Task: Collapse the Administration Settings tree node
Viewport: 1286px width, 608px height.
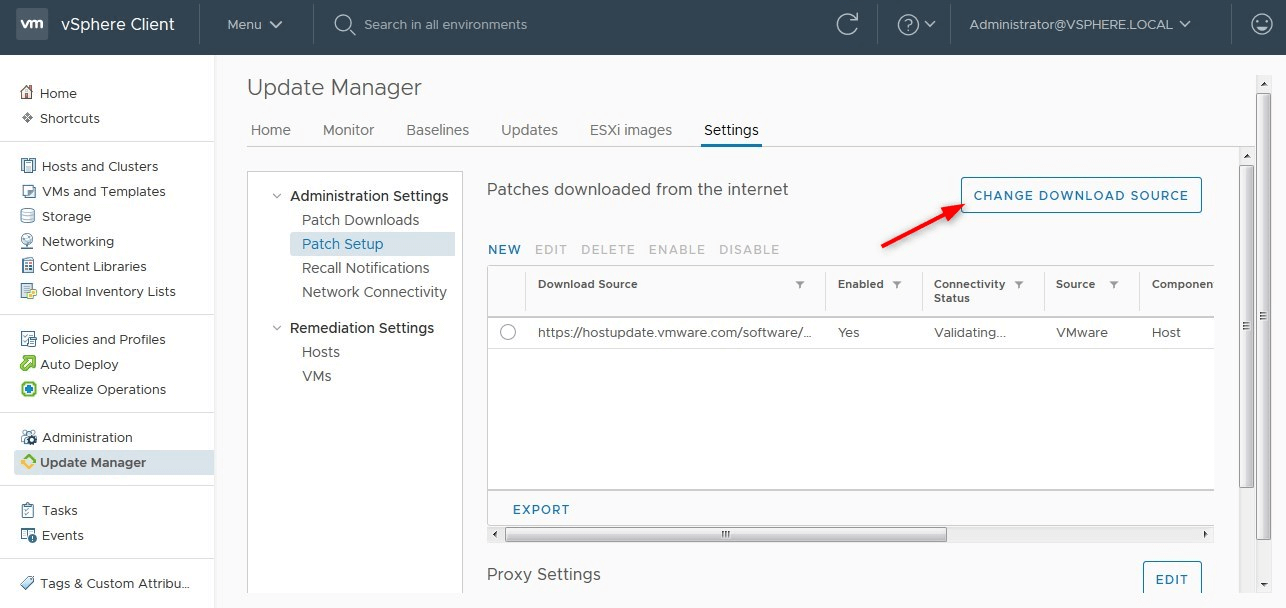Action: pyautogui.click(x=277, y=196)
